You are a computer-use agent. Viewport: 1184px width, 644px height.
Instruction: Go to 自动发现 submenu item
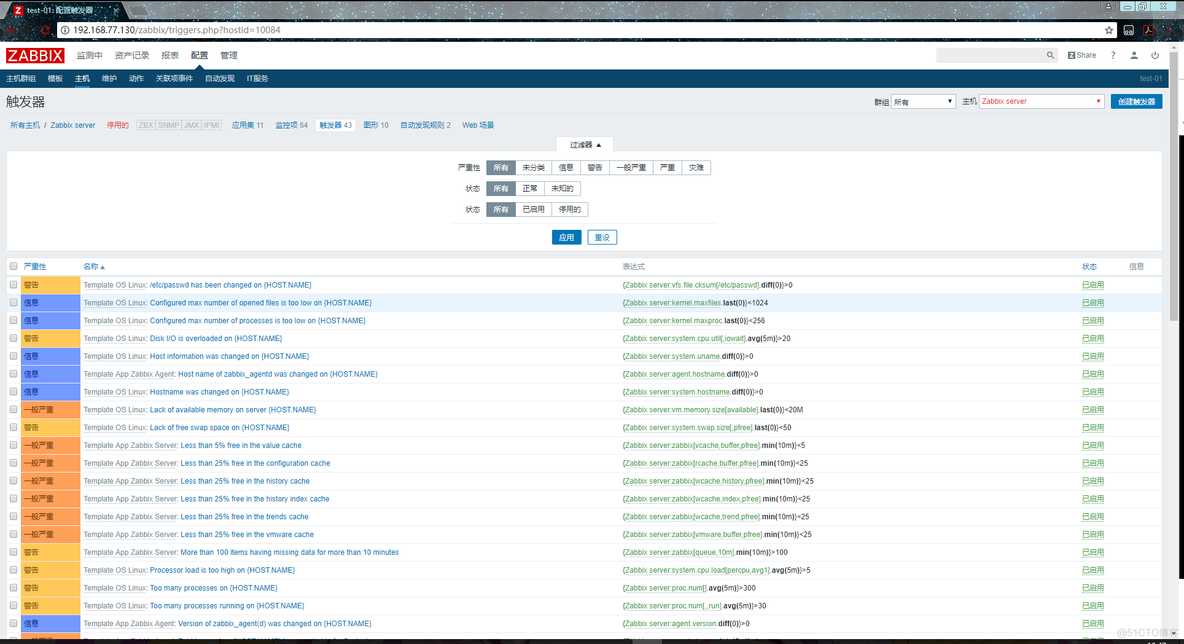point(220,79)
